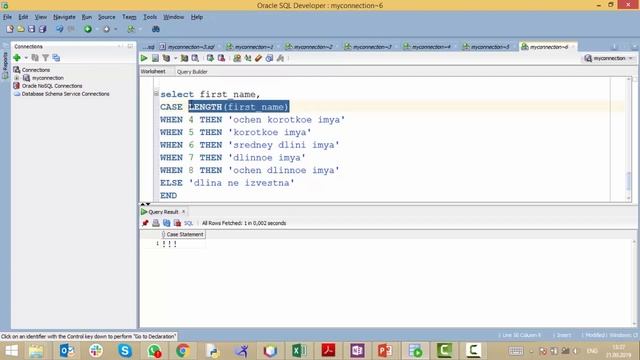The image size is (640, 360).
Task: Click the worksheet vertical scrollbar thumb
Action: pos(629,180)
